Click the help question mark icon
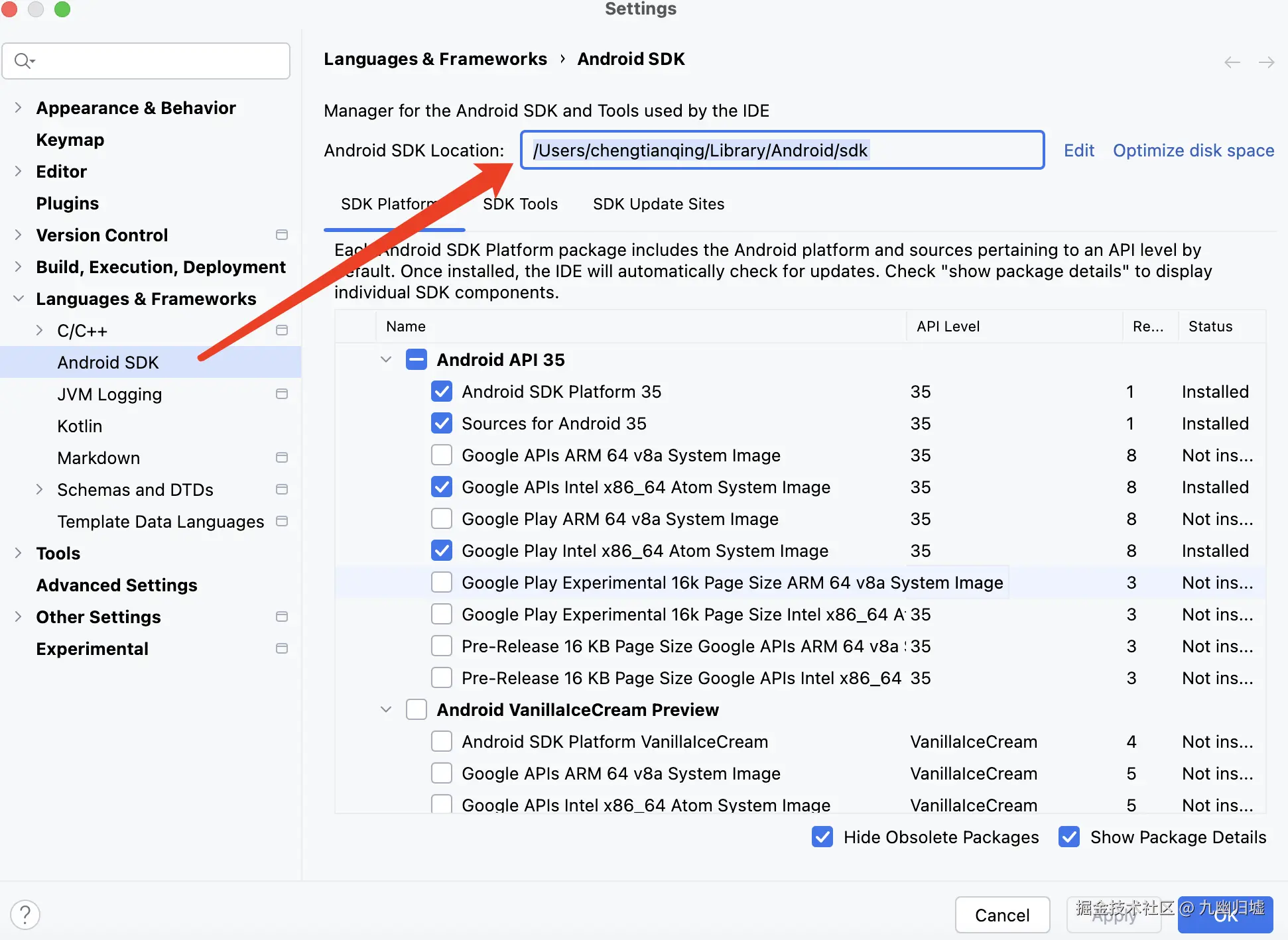The height and width of the screenshot is (940, 1288). click(25, 915)
